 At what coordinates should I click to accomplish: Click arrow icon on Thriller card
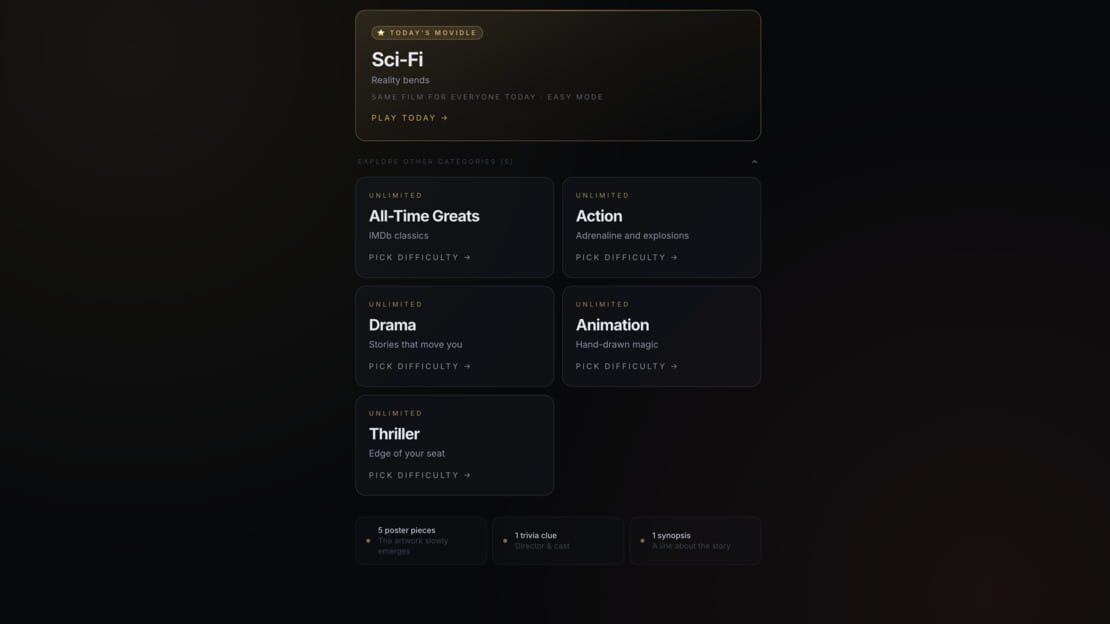point(467,475)
